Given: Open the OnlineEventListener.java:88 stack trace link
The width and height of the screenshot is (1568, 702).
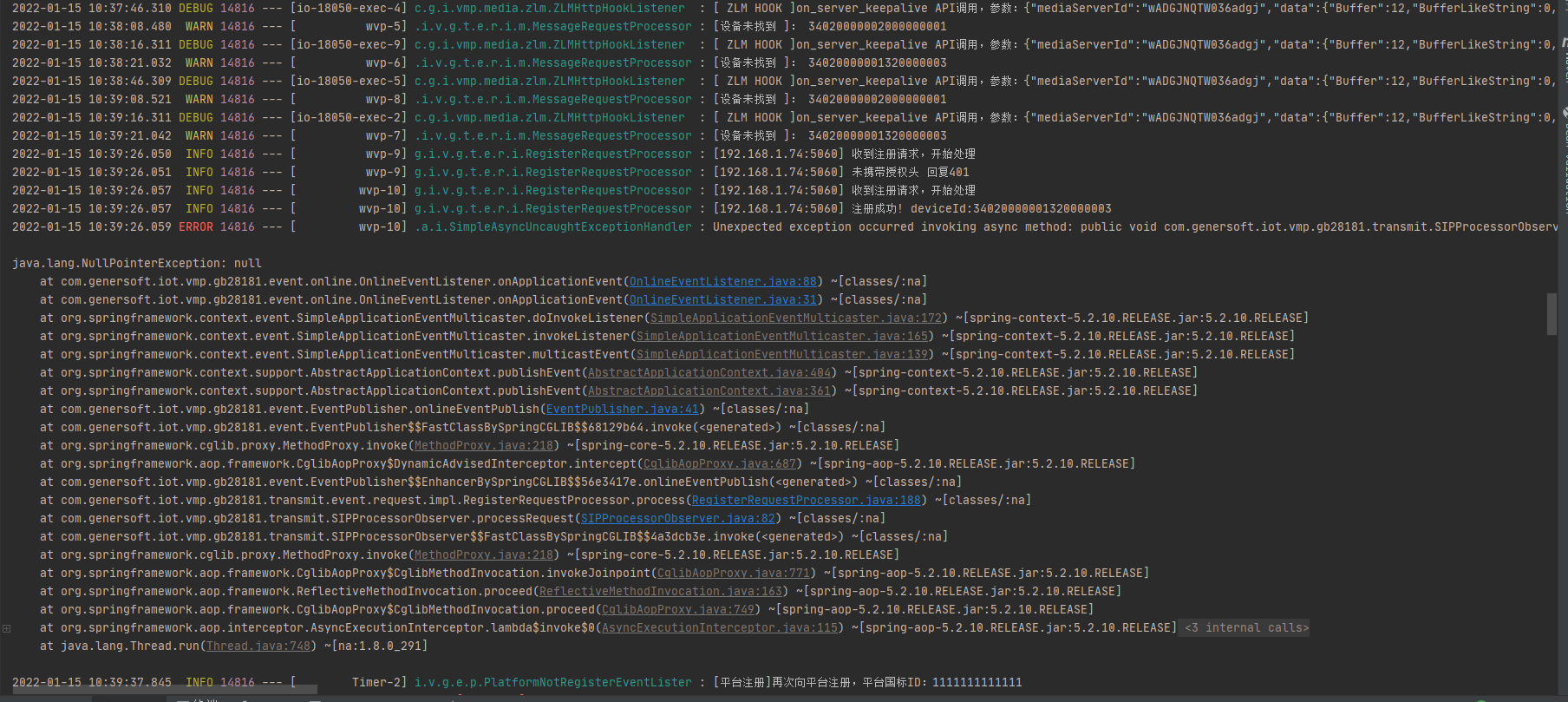Looking at the screenshot, I should (723, 281).
